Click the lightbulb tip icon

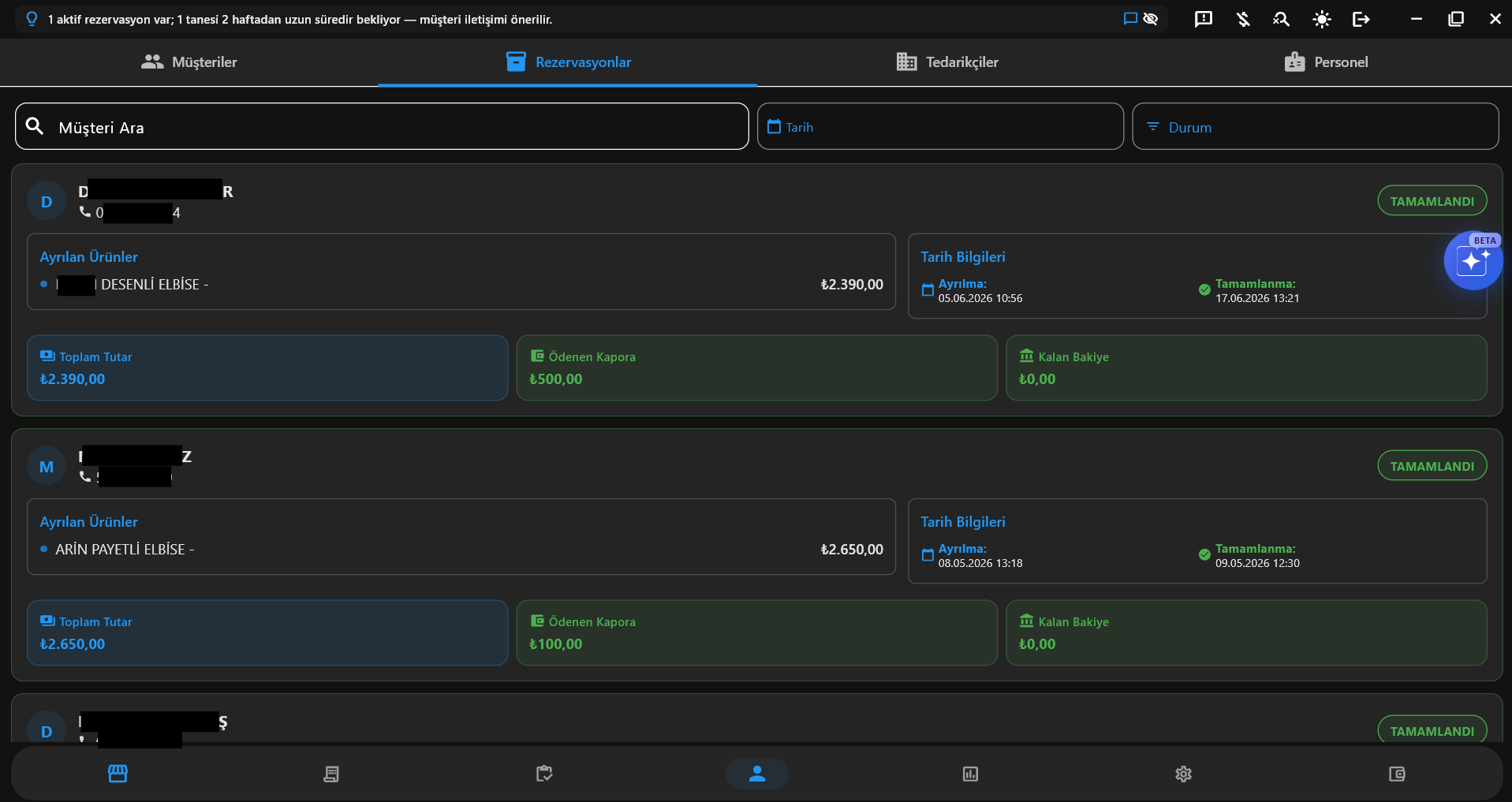32,19
